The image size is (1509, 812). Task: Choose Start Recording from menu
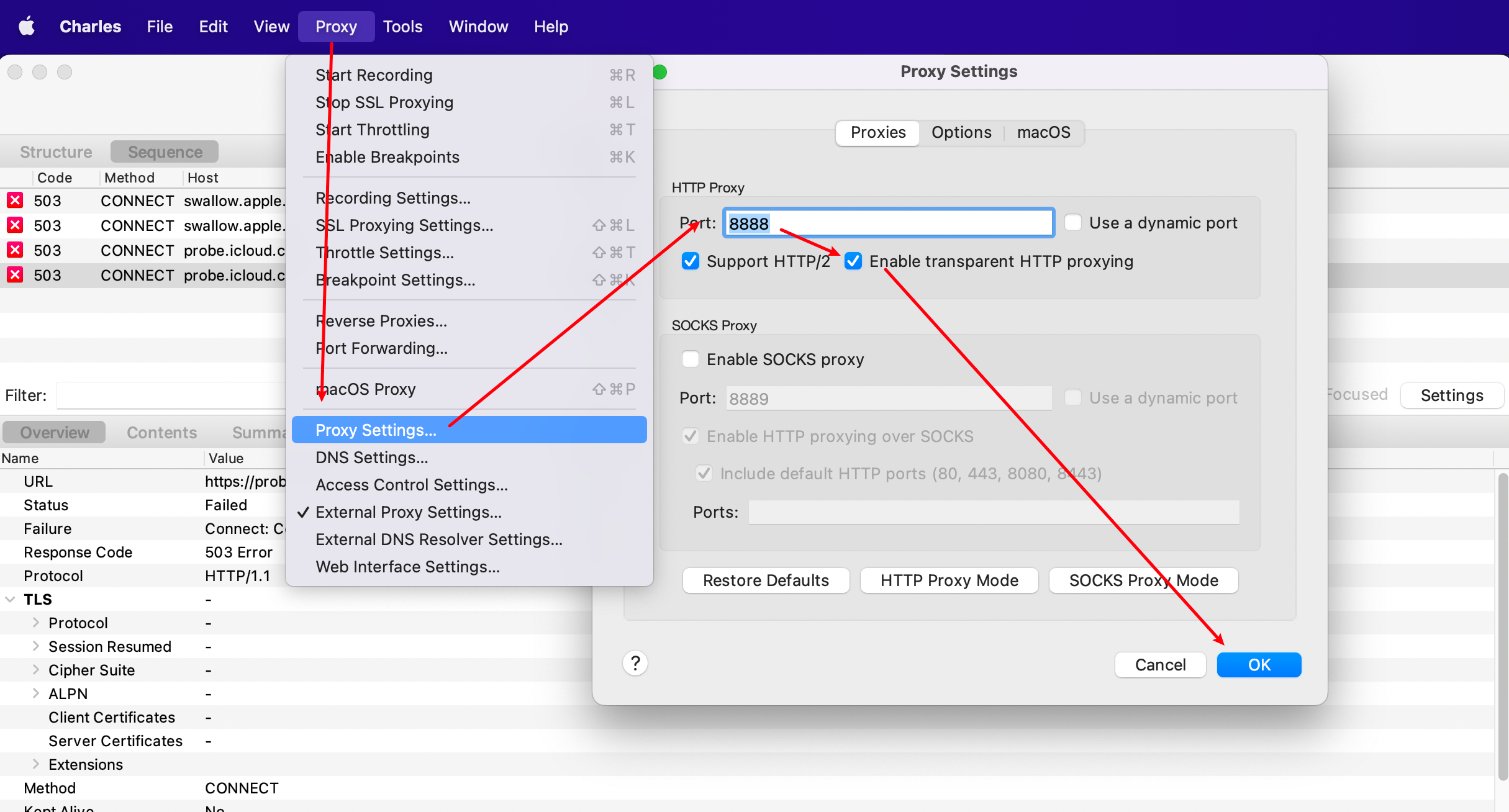click(x=469, y=75)
